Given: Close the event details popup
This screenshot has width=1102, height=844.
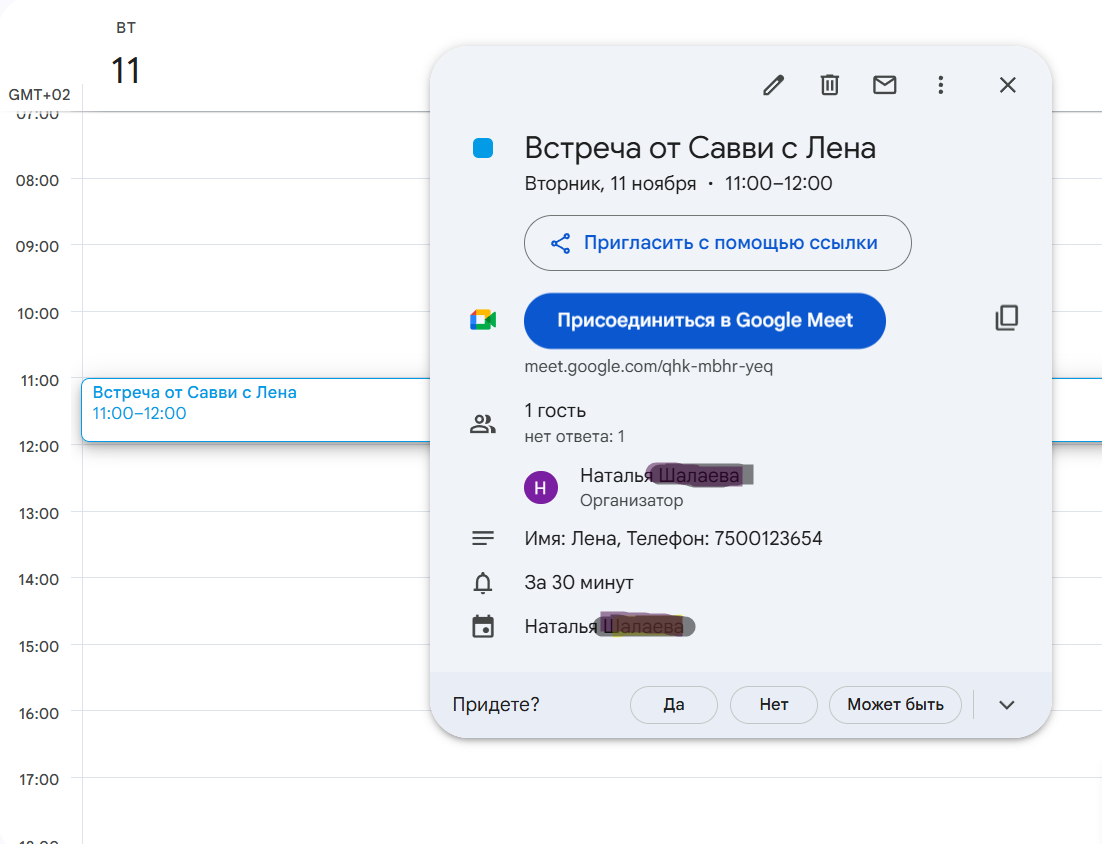Looking at the screenshot, I should pyautogui.click(x=1007, y=85).
